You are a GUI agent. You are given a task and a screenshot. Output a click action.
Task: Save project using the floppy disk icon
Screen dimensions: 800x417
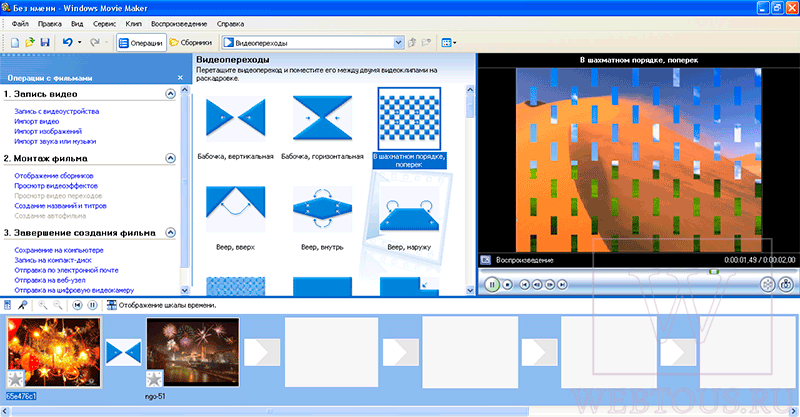pos(45,43)
